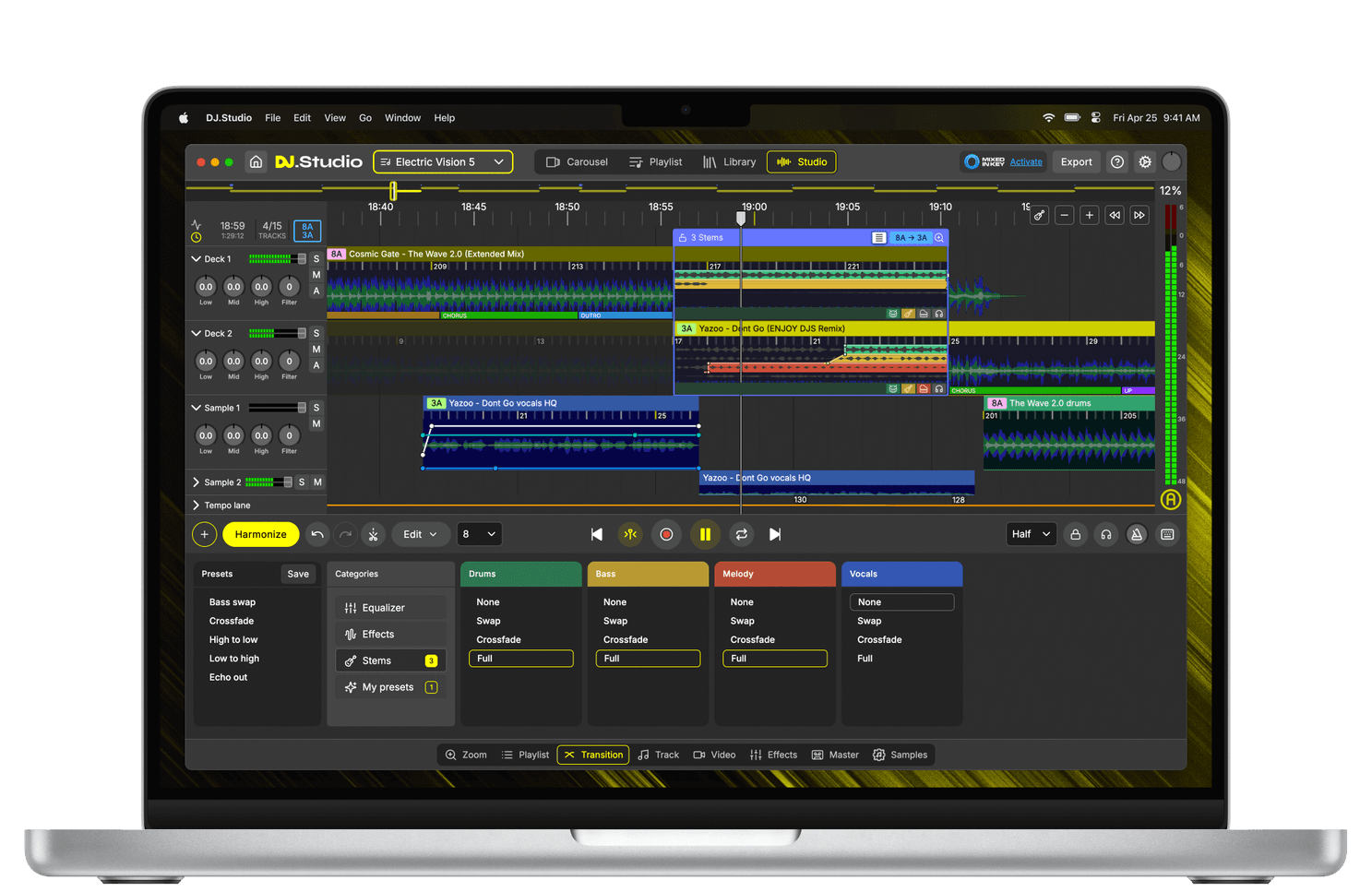Pause playback
Image resolution: width=1372 pixels, height=892 pixels.
click(705, 534)
